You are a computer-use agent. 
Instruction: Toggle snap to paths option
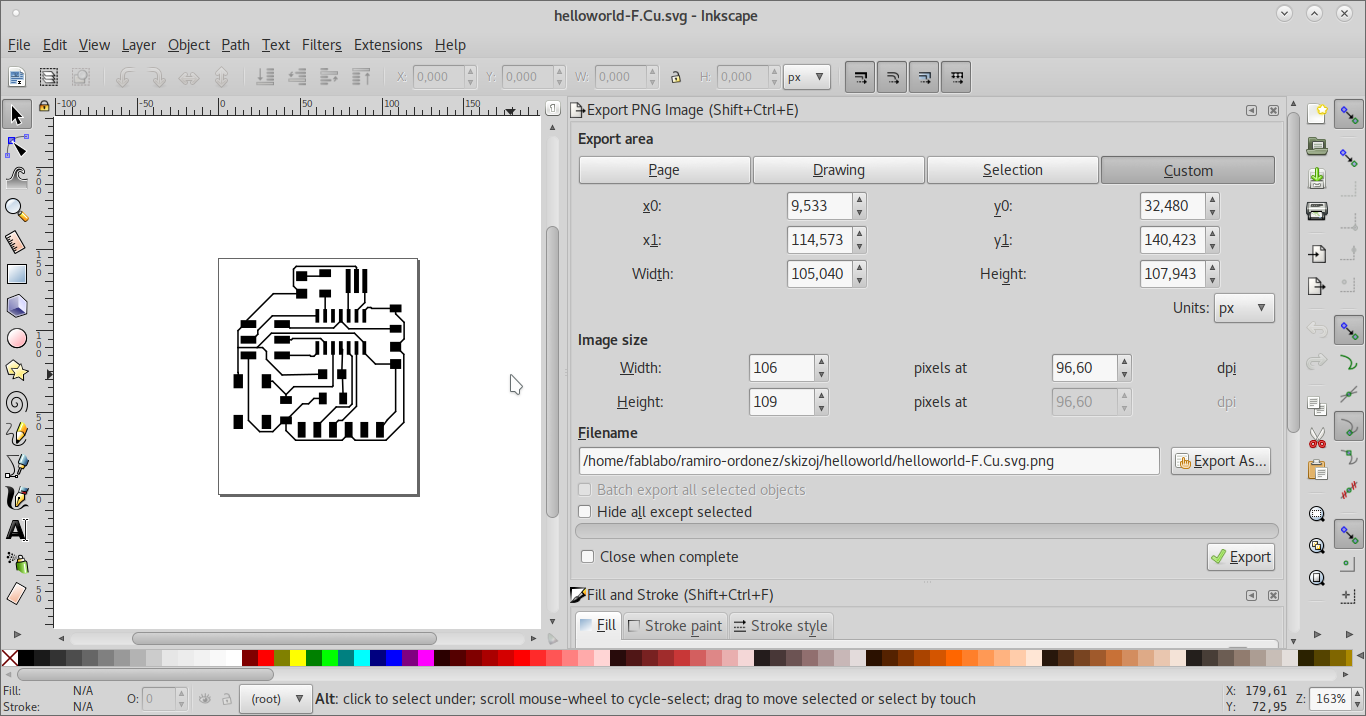click(1349, 362)
